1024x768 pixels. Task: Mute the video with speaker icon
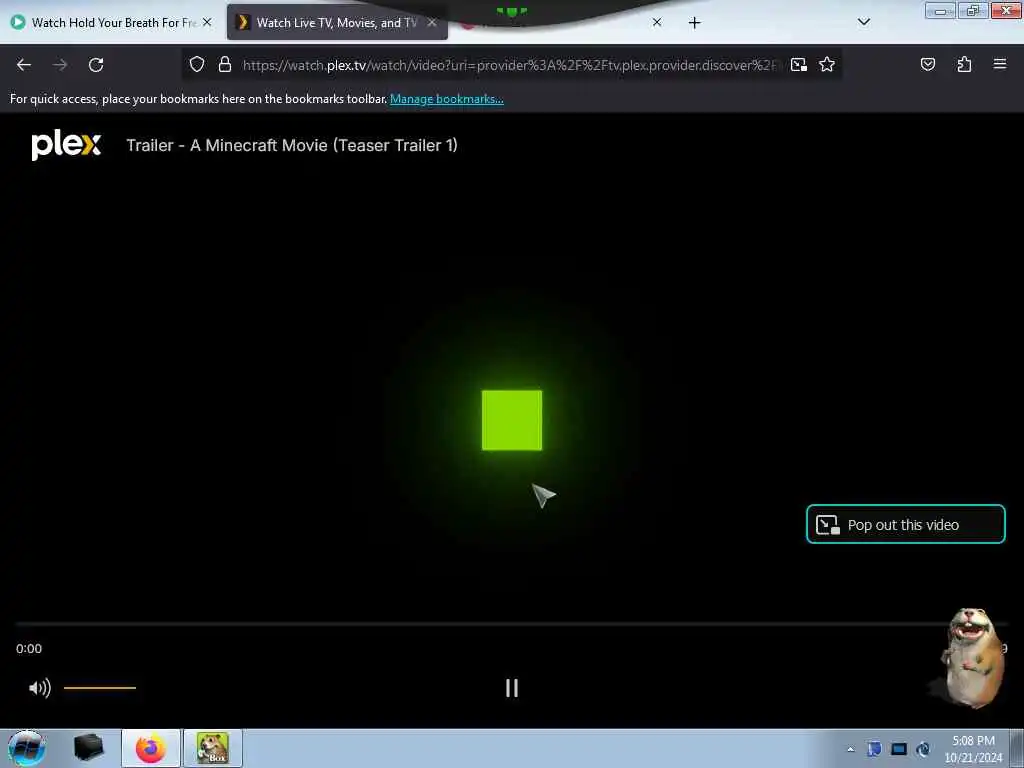coord(40,688)
